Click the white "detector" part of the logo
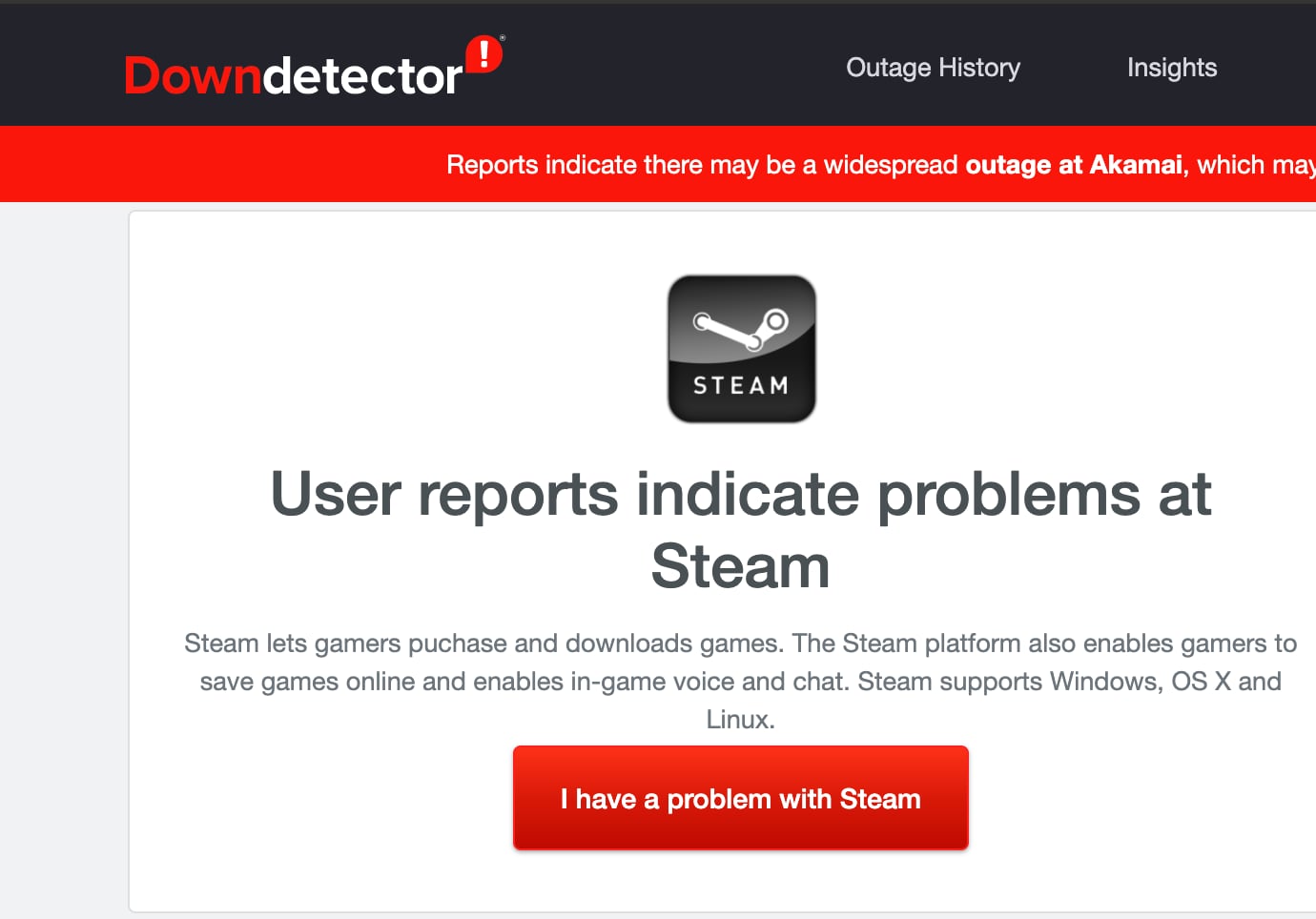Screen dimensions: 1316x919 point(362,75)
